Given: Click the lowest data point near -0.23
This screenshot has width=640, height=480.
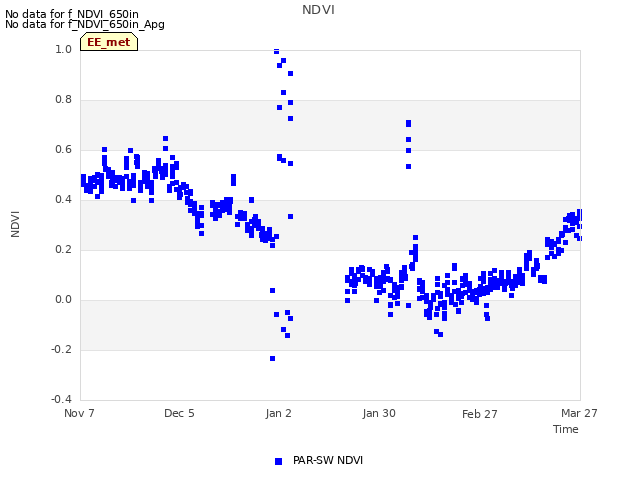Looking at the screenshot, I should pos(273,358).
